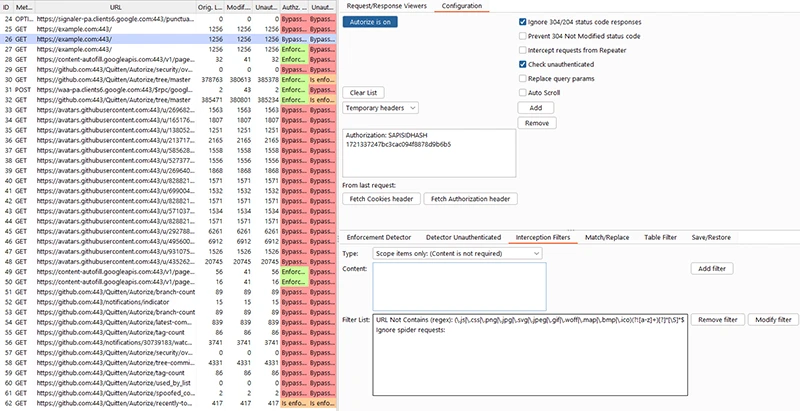
Task: Select row 52 github notifications/indicator
Action: 168,302
